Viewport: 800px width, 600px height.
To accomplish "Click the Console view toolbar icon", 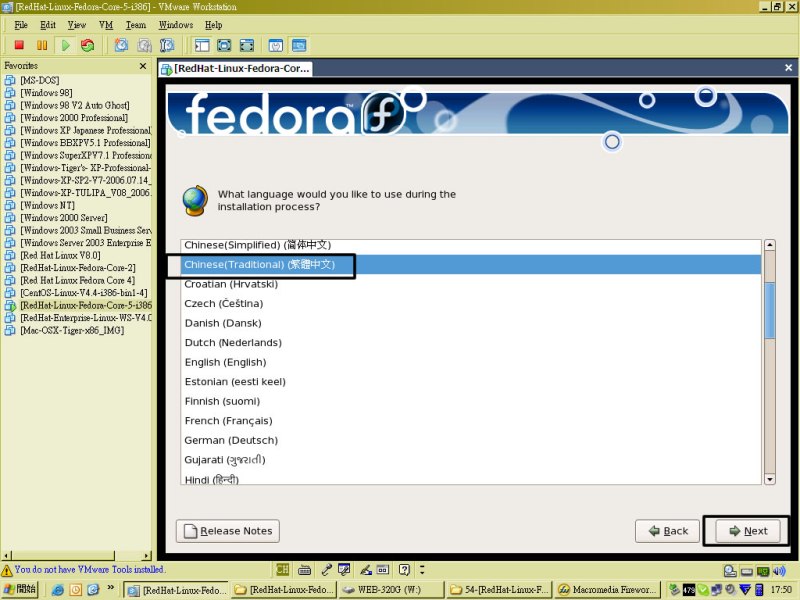I will click(x=299, y=45).
